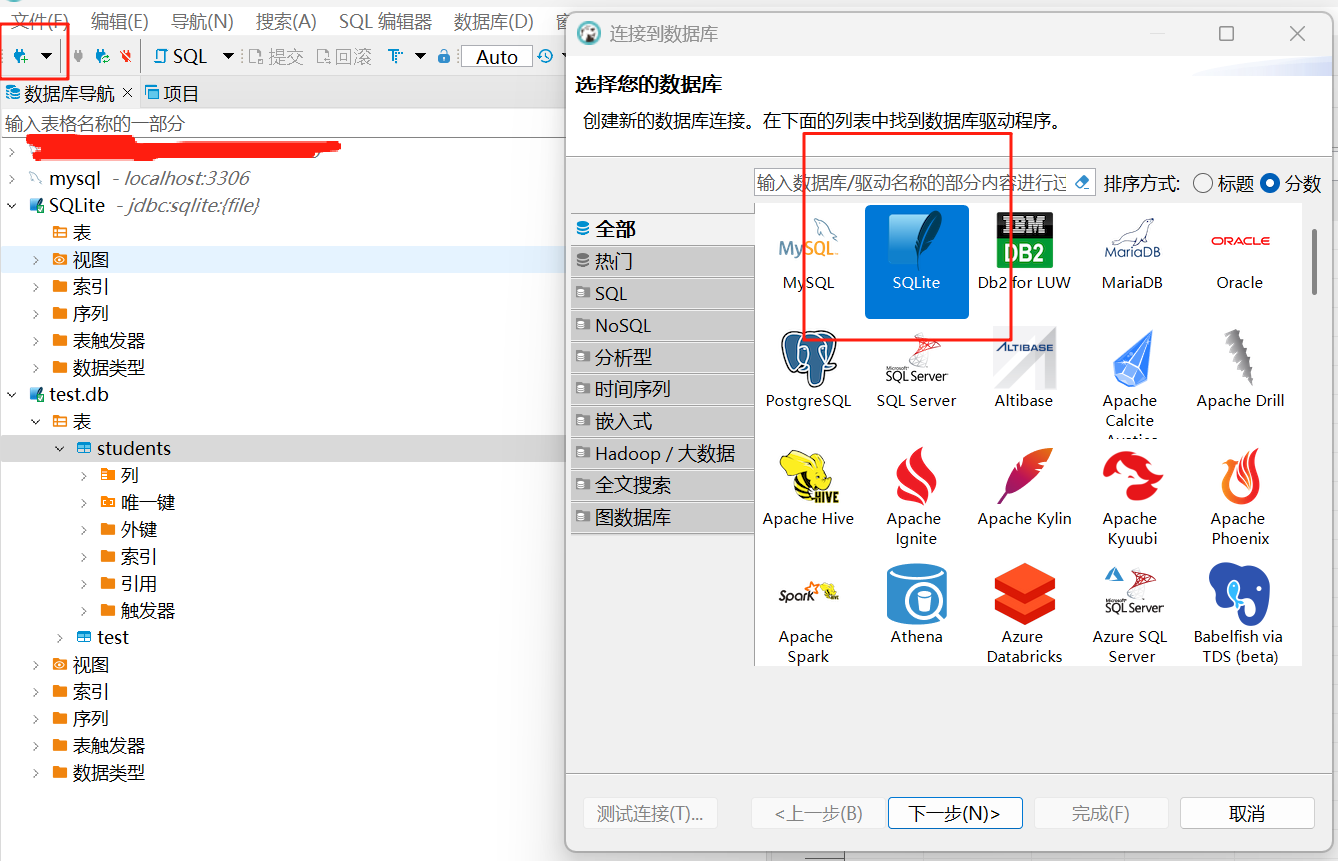This screenshot has height=861, width=1338.
Task: Open the 搜索(A) menu
Action: click(286, 21)
